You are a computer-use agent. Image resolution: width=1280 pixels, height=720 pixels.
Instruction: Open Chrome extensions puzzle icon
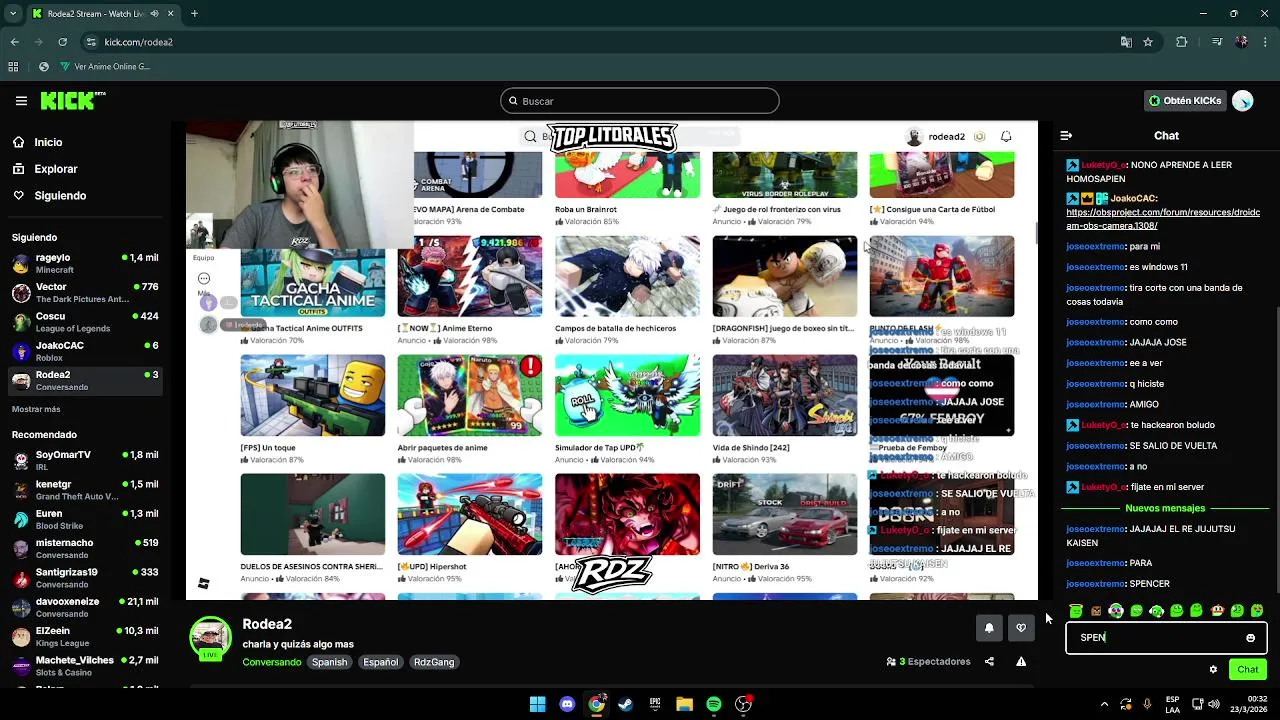coord(1182,42)
